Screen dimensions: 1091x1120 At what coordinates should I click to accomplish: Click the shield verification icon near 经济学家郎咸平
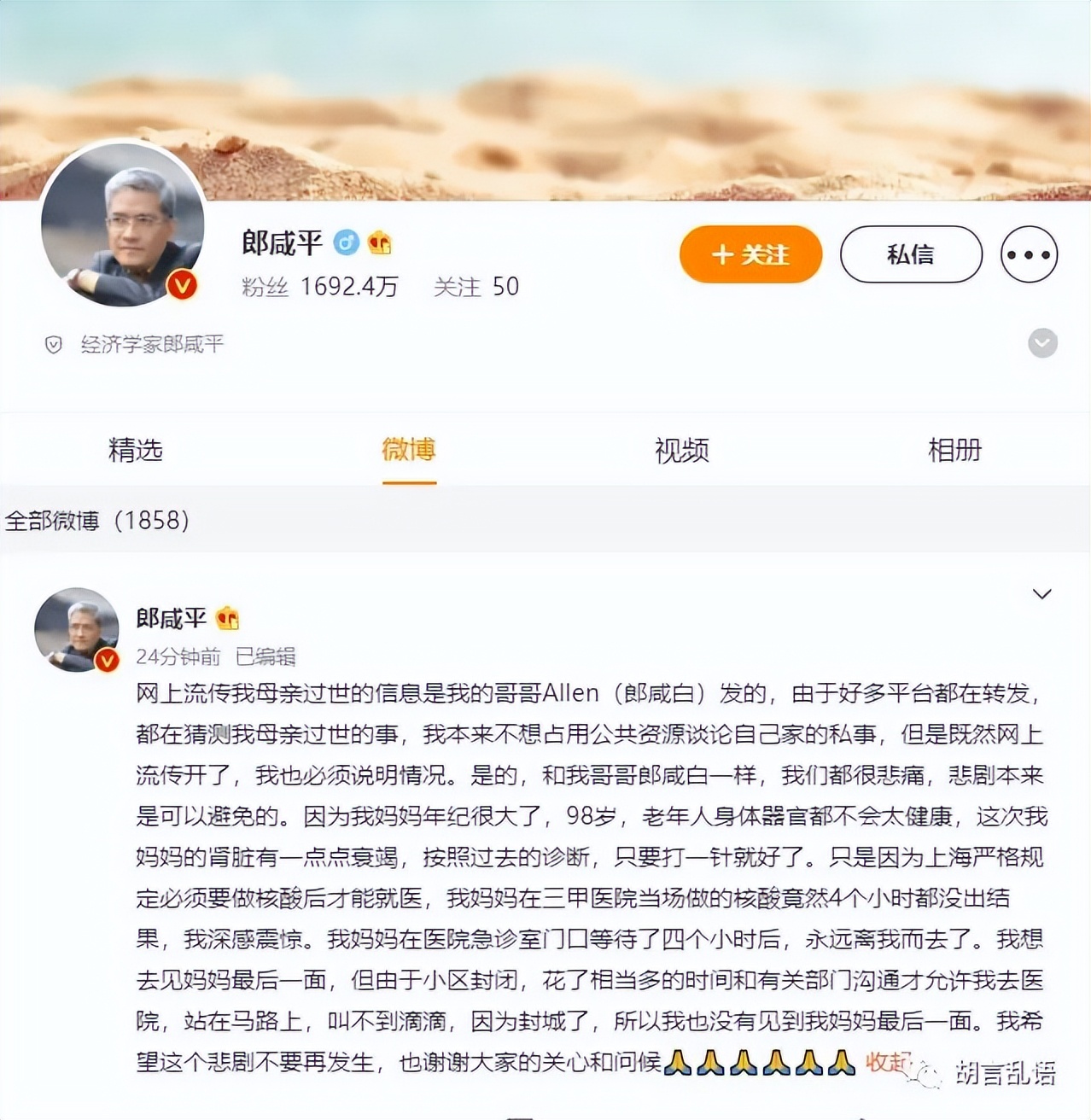coord(53,345)
